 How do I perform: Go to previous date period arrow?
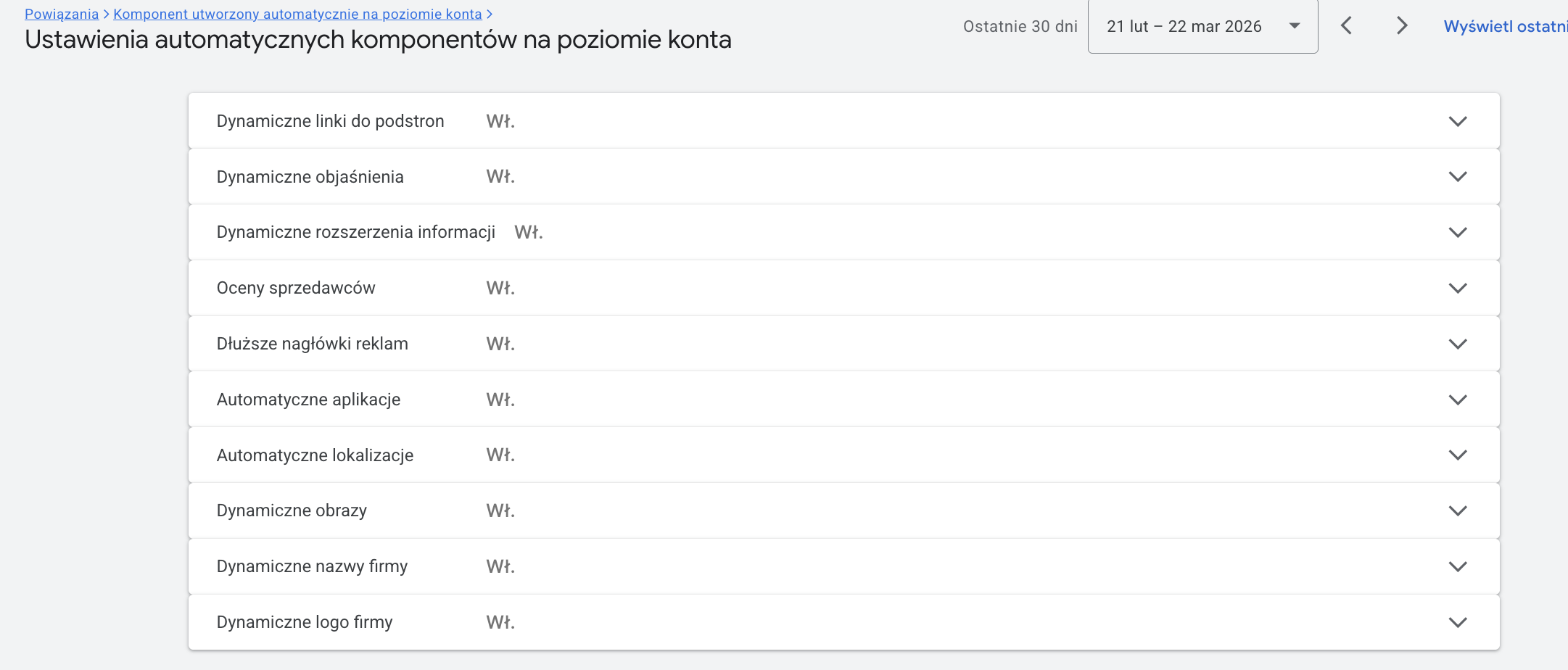(1346, 26)
